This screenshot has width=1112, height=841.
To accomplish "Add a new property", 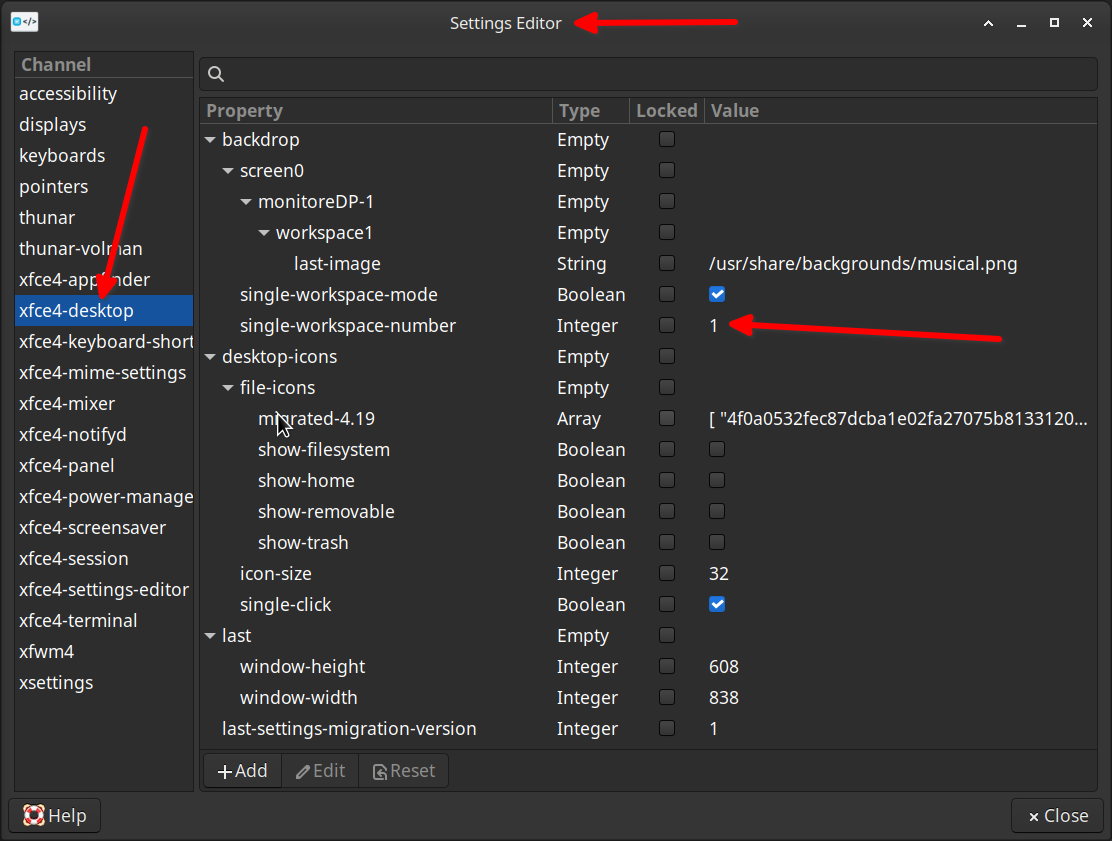I will click(x=243, y=771).
